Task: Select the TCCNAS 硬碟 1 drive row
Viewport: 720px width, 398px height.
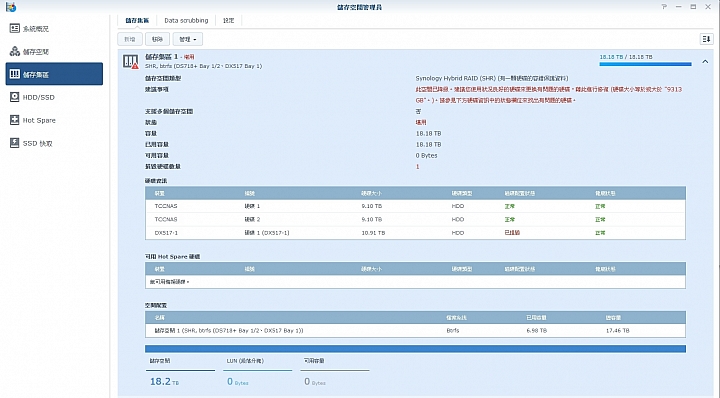Action: point(415,206)
